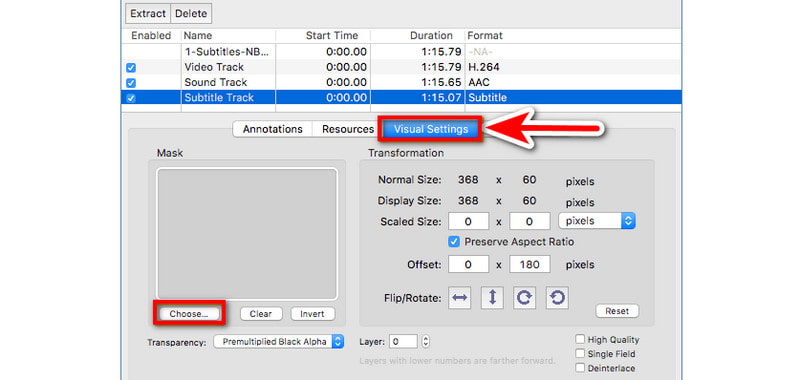The height and width of the screenshot is (380, 800).
Task: Click the Layer number input field
Action: coord(403,342)
